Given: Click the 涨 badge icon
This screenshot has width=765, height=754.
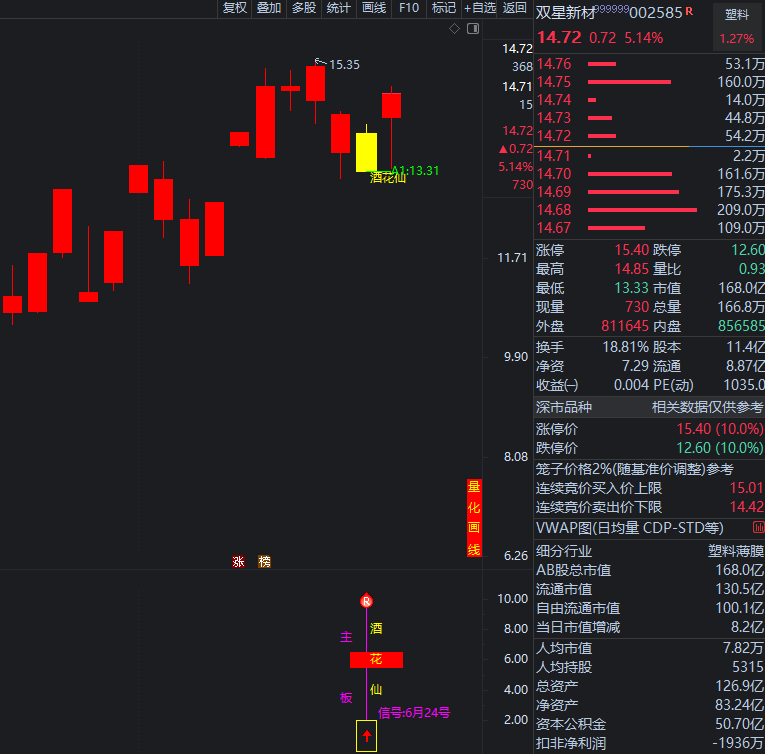Looking at the screenshot, I should (238, 562).
